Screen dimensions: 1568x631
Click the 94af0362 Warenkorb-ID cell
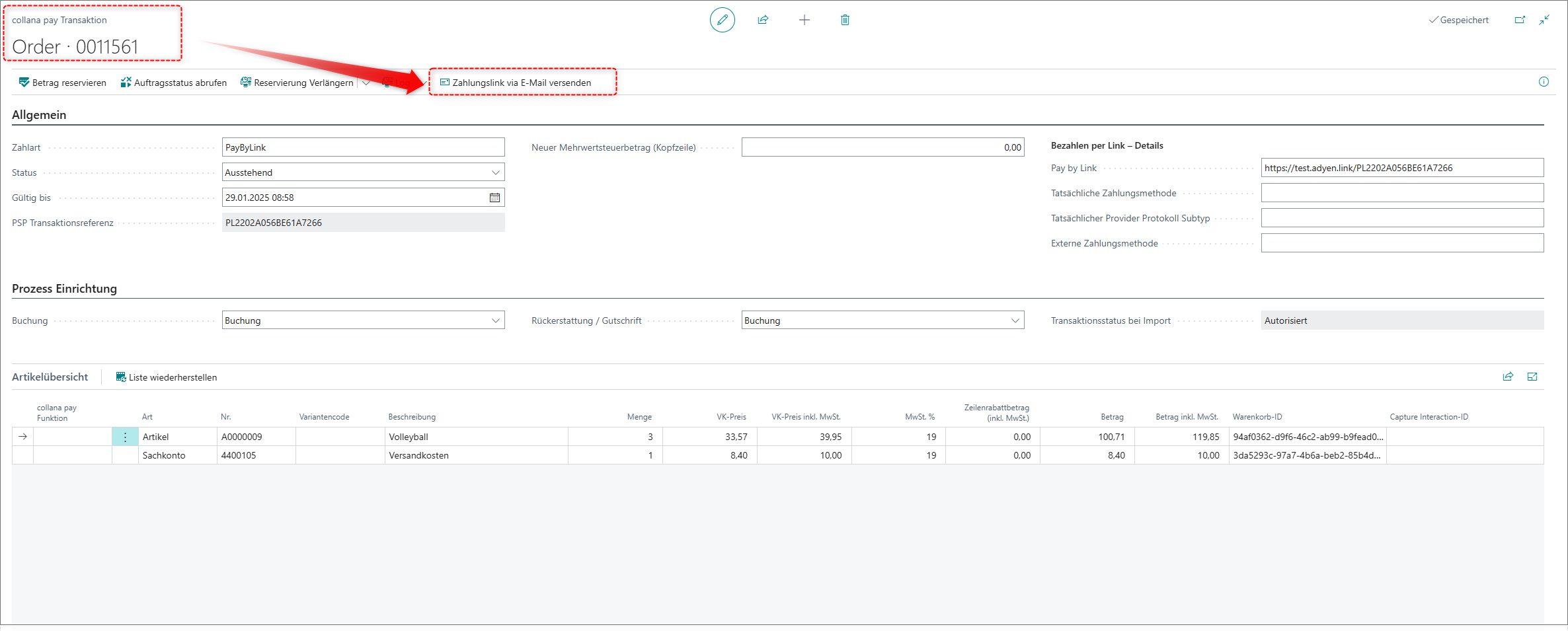coord(1308,437)
